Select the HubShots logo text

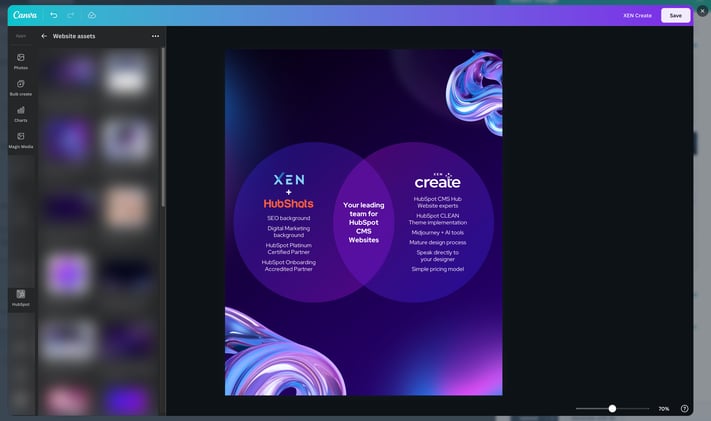288,204
